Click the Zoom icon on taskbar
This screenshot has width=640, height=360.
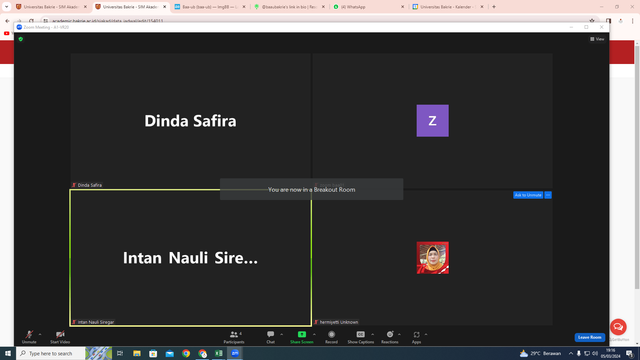(x=235, y=353)
